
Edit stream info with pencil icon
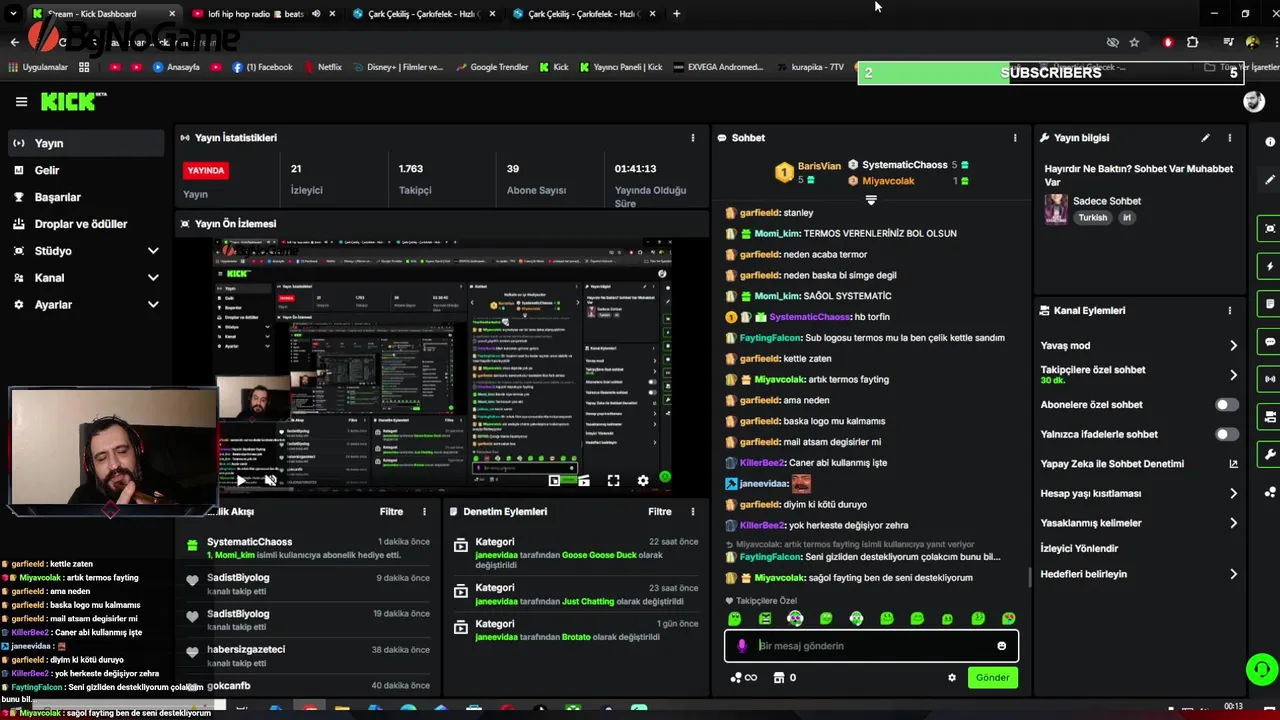point(1205,138)
